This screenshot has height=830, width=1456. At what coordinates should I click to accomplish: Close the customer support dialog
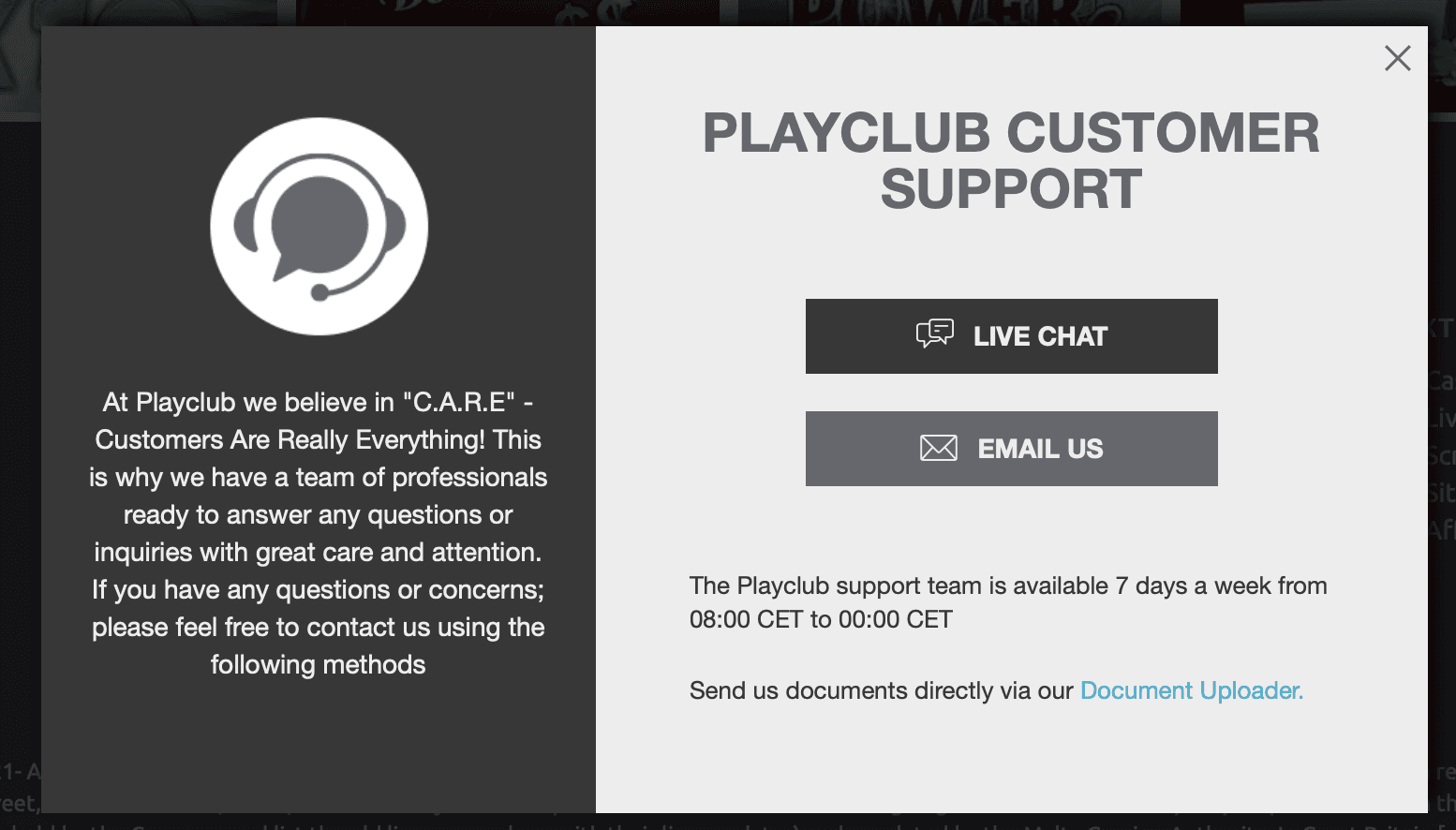click(1397, 58)
